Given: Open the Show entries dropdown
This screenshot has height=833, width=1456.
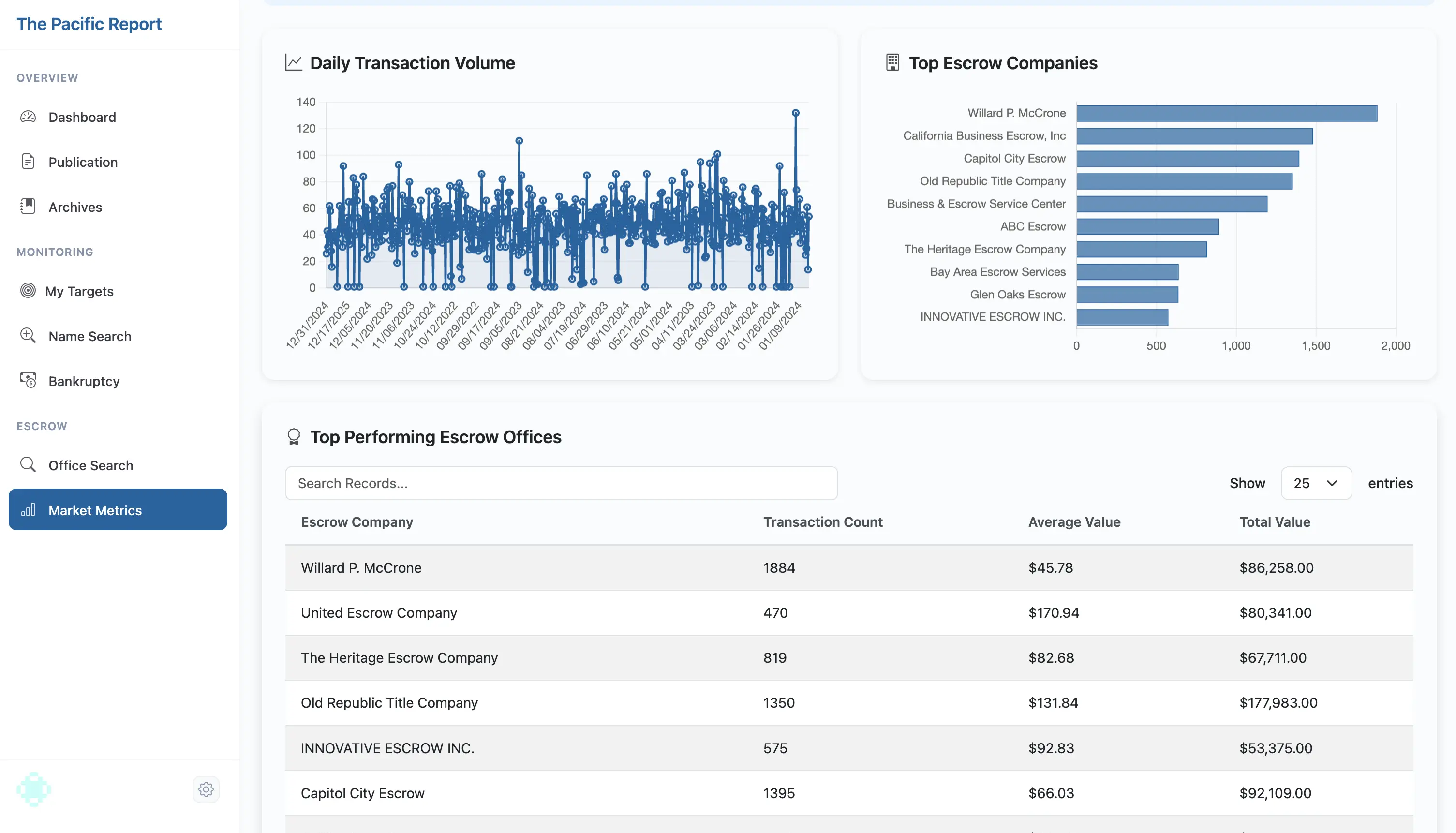Looking at the screenshot, I should pos(1316,483).
